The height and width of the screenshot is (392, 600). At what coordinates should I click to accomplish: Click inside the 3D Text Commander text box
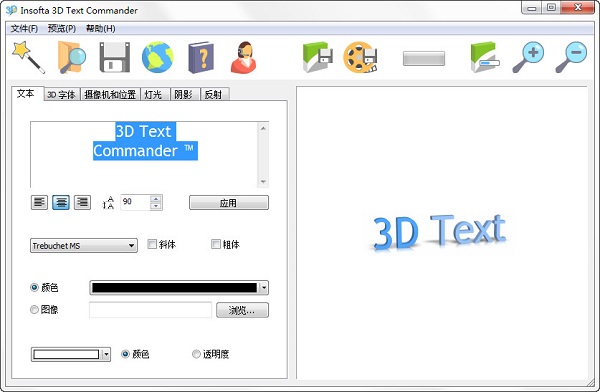pos(144,154)
